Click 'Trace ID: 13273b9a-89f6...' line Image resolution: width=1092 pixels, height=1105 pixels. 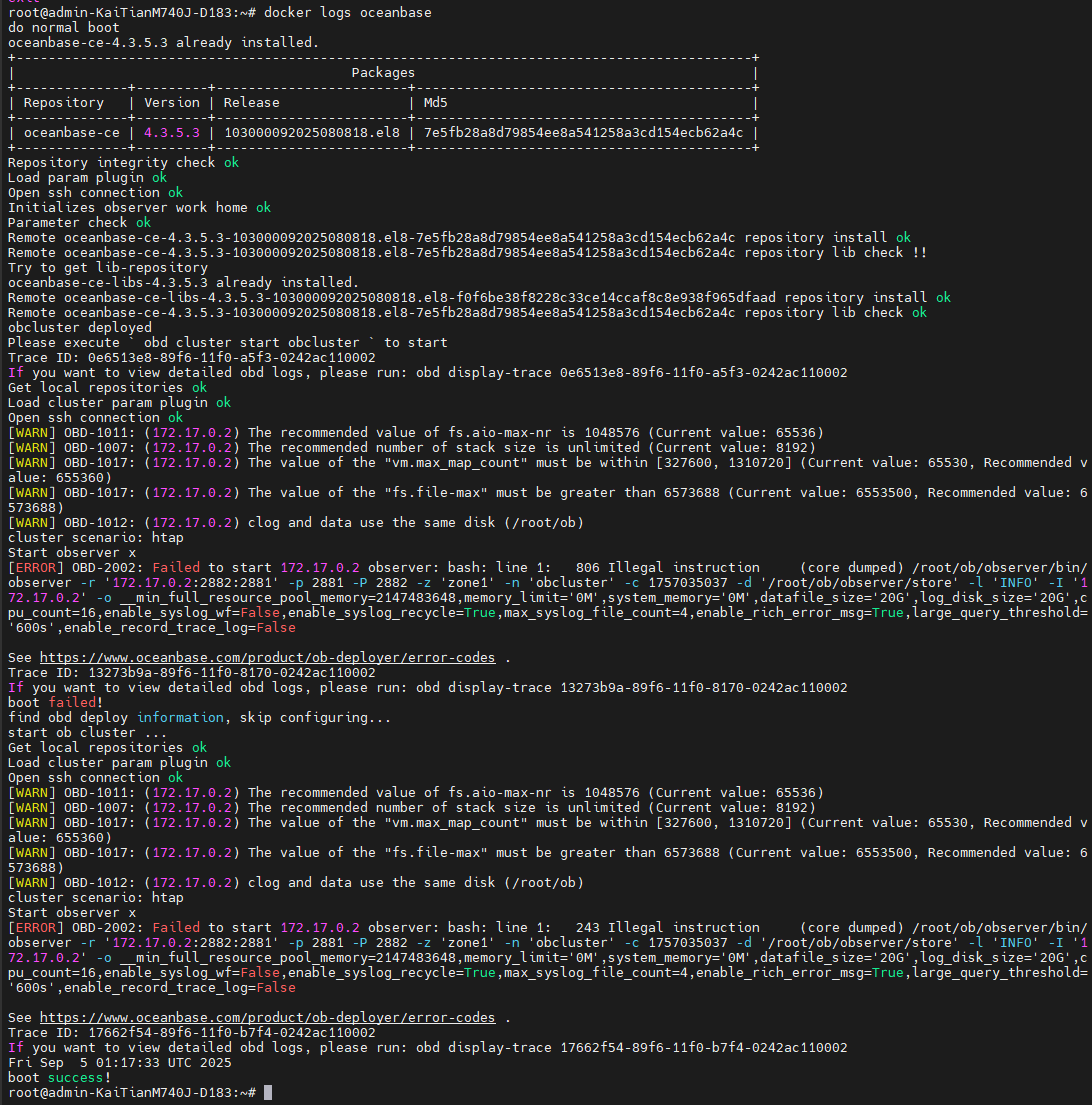192,672
